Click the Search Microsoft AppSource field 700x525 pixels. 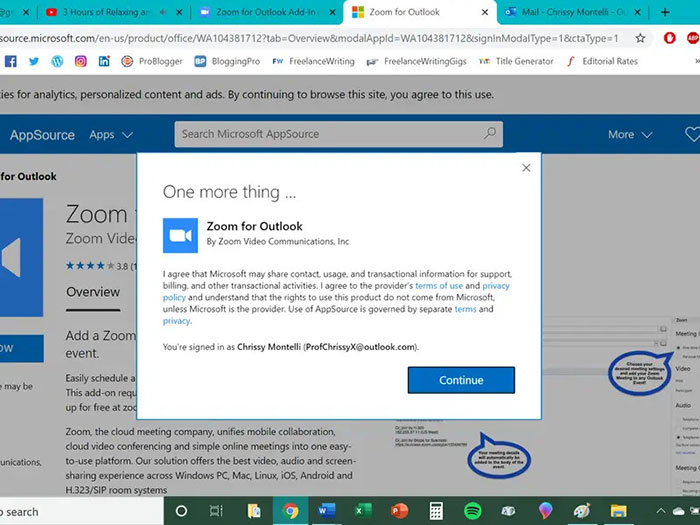click(338, 134)
